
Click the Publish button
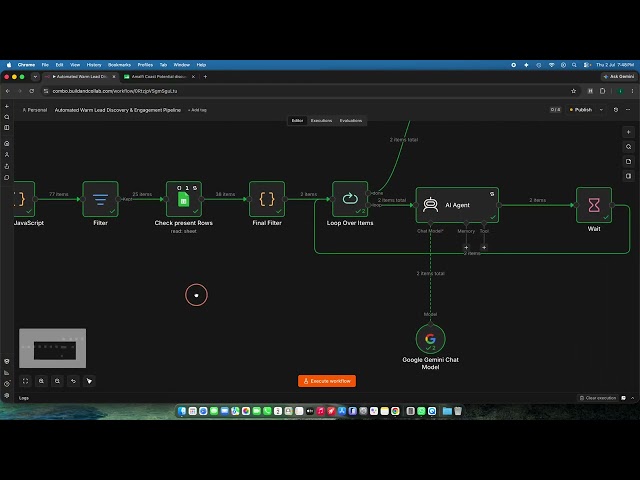581,110
